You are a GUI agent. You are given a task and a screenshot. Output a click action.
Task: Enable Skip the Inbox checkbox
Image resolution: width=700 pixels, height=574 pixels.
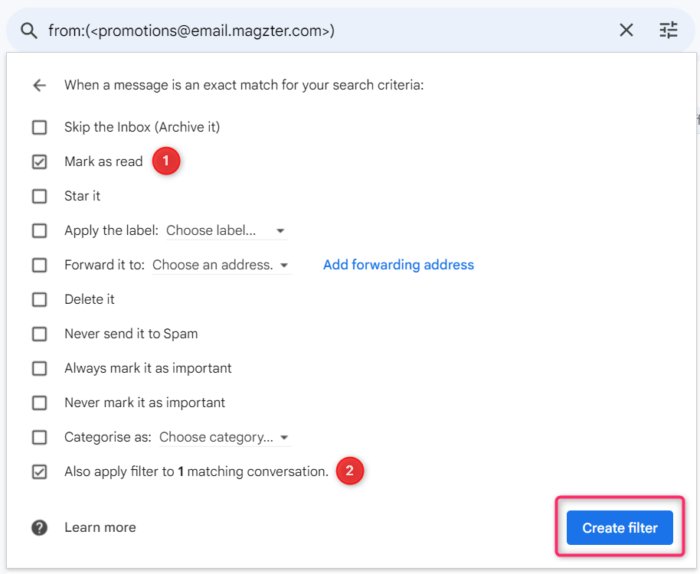point(39,127)
